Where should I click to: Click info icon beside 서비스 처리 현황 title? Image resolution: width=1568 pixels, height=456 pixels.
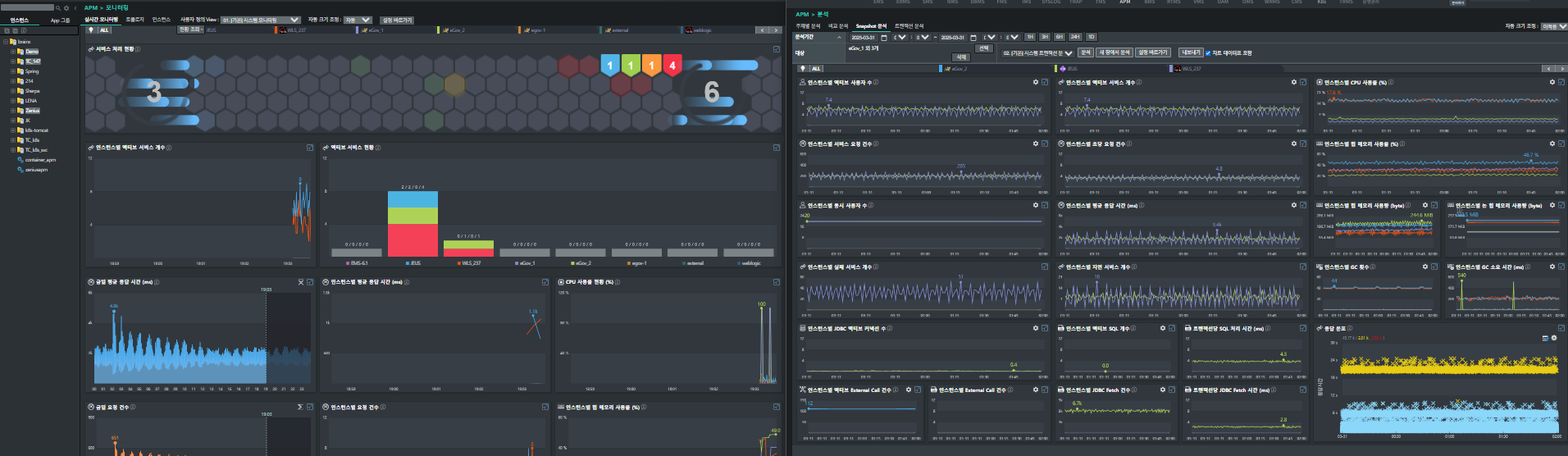(x=138, y=49)
